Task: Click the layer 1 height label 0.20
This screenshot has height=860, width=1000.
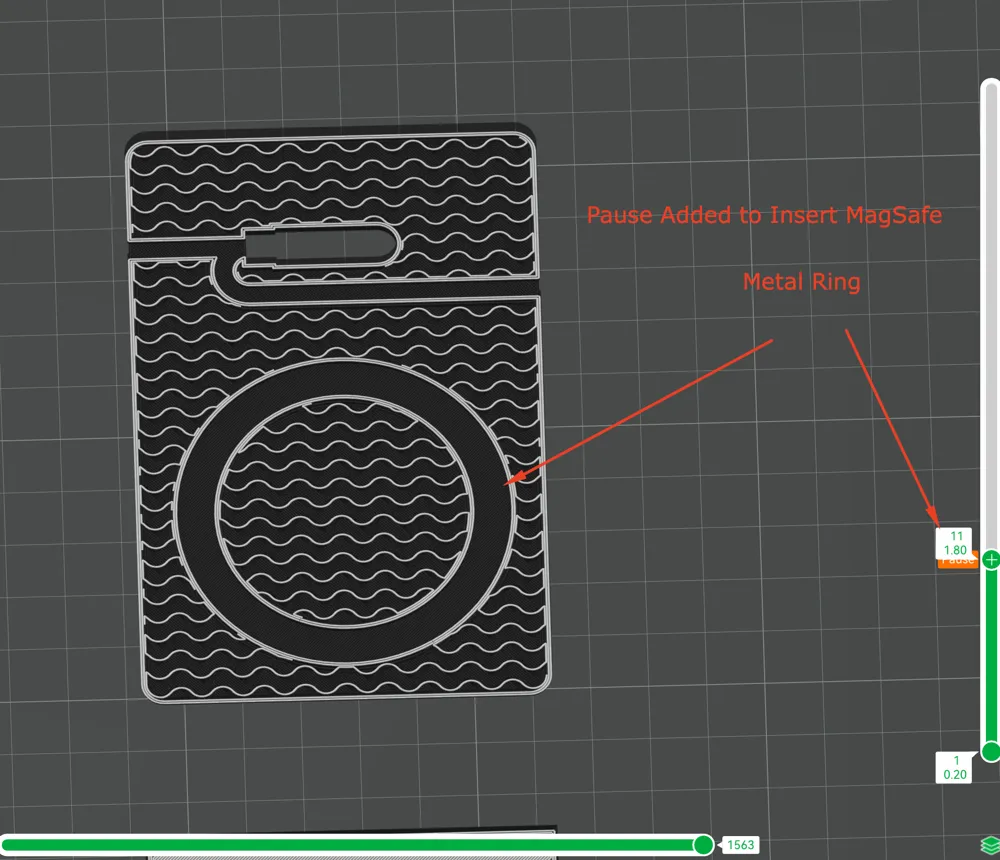Action: [955, 775]
